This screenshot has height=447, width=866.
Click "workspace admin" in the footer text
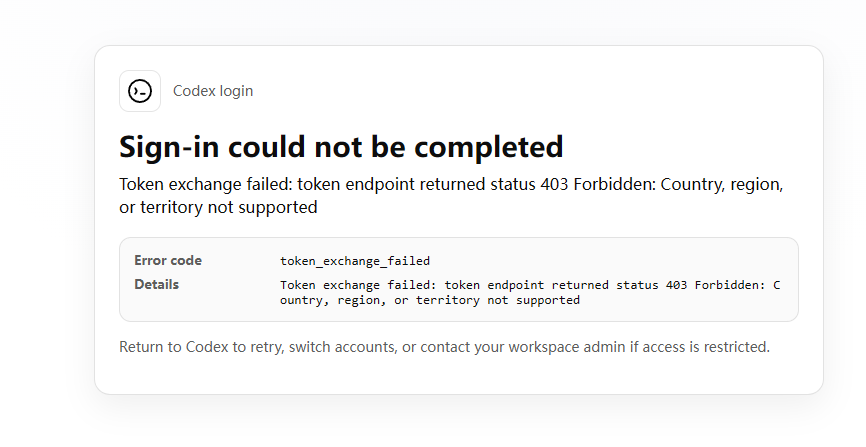coord(567,347)
